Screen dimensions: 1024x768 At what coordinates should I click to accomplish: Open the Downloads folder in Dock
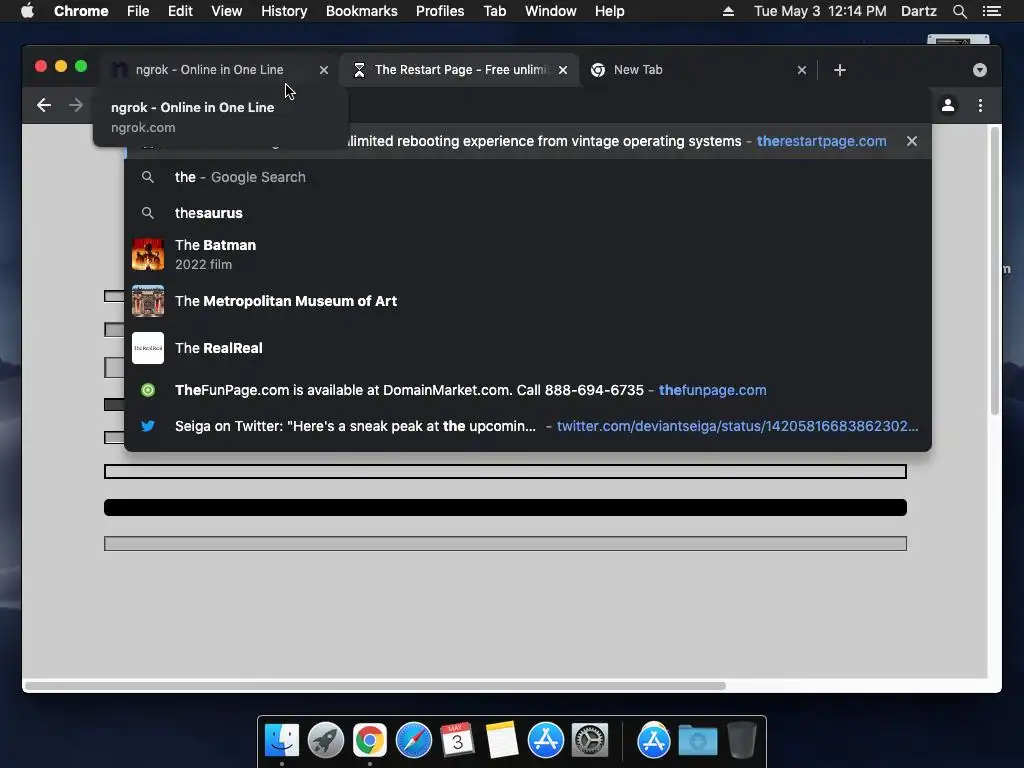coord(697,741)
